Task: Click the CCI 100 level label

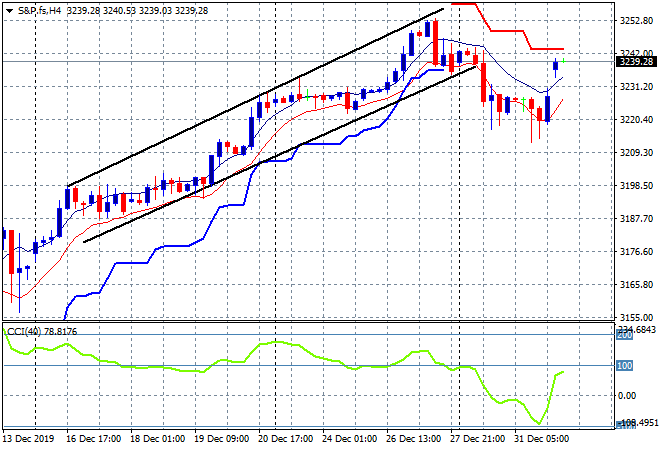Action: coord(625,365)
